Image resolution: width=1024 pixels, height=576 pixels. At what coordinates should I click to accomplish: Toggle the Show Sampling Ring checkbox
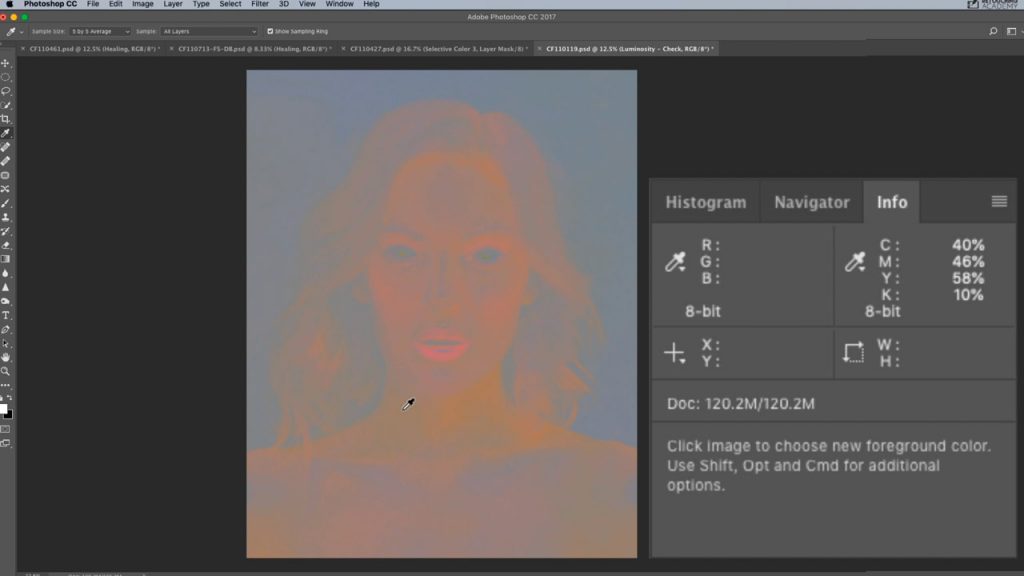pos(270,31)
